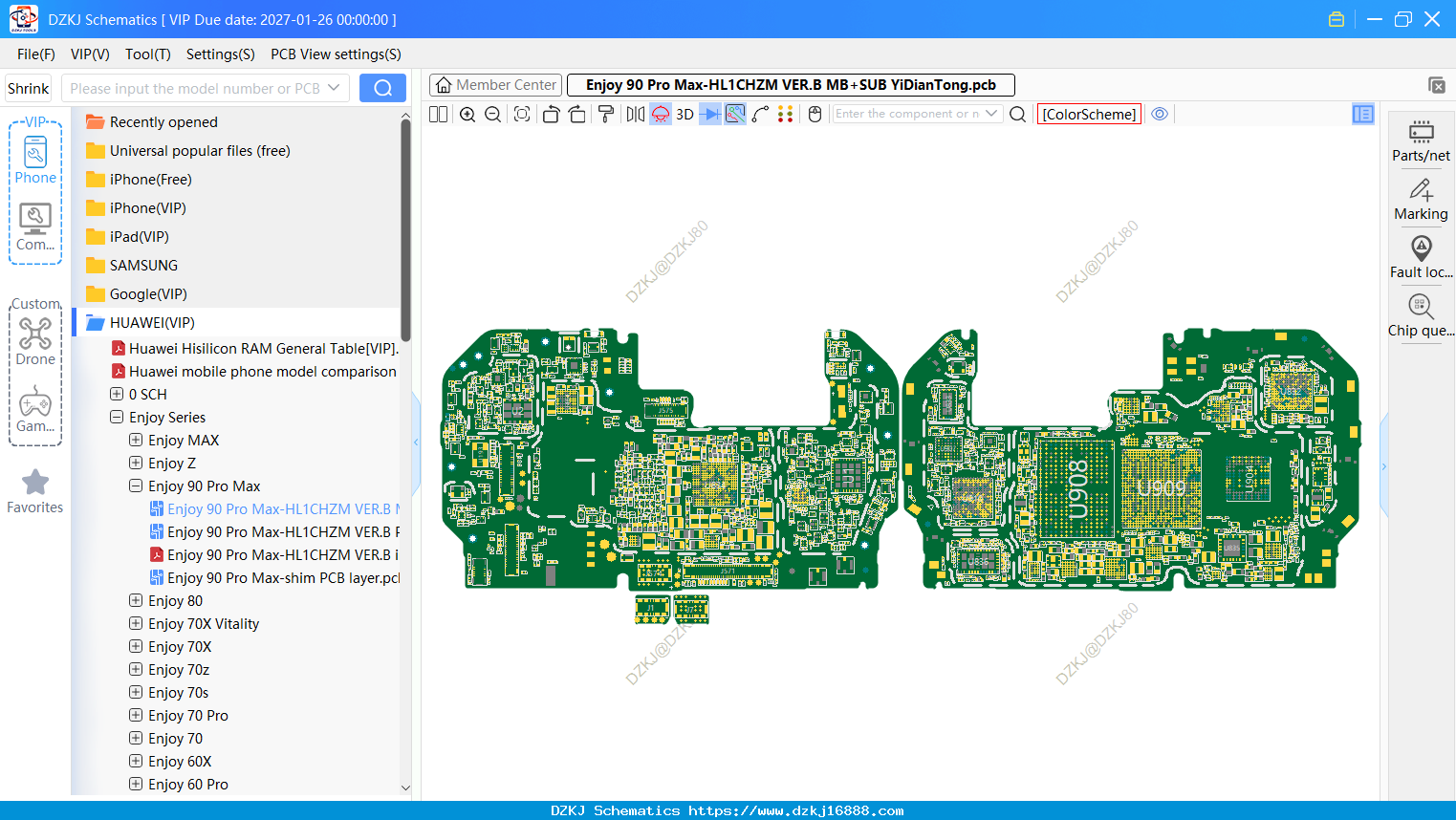The width and height of the screenshot is (1456, 820).
Task: Select the VIP Phone category
Action: (35, 162)
